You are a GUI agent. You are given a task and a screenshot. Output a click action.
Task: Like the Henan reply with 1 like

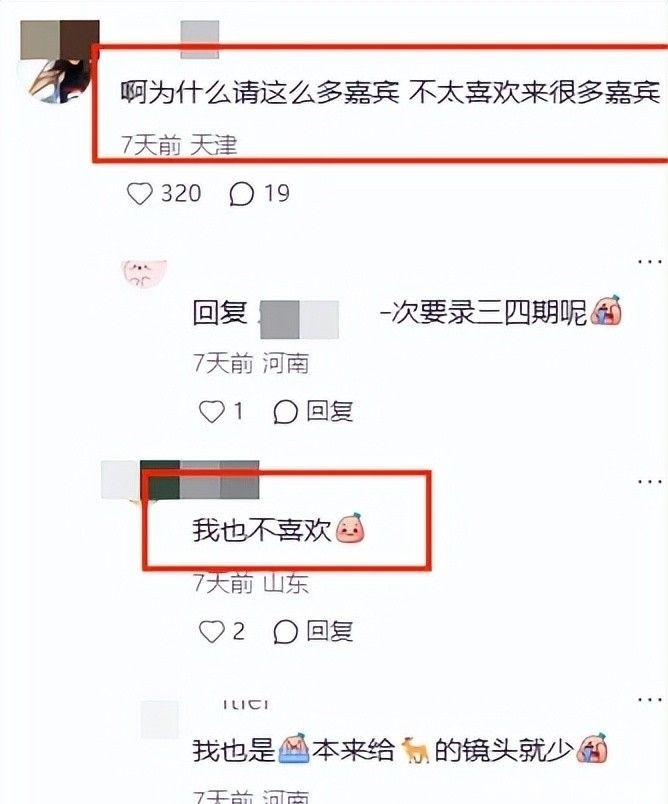pos(211,412)
